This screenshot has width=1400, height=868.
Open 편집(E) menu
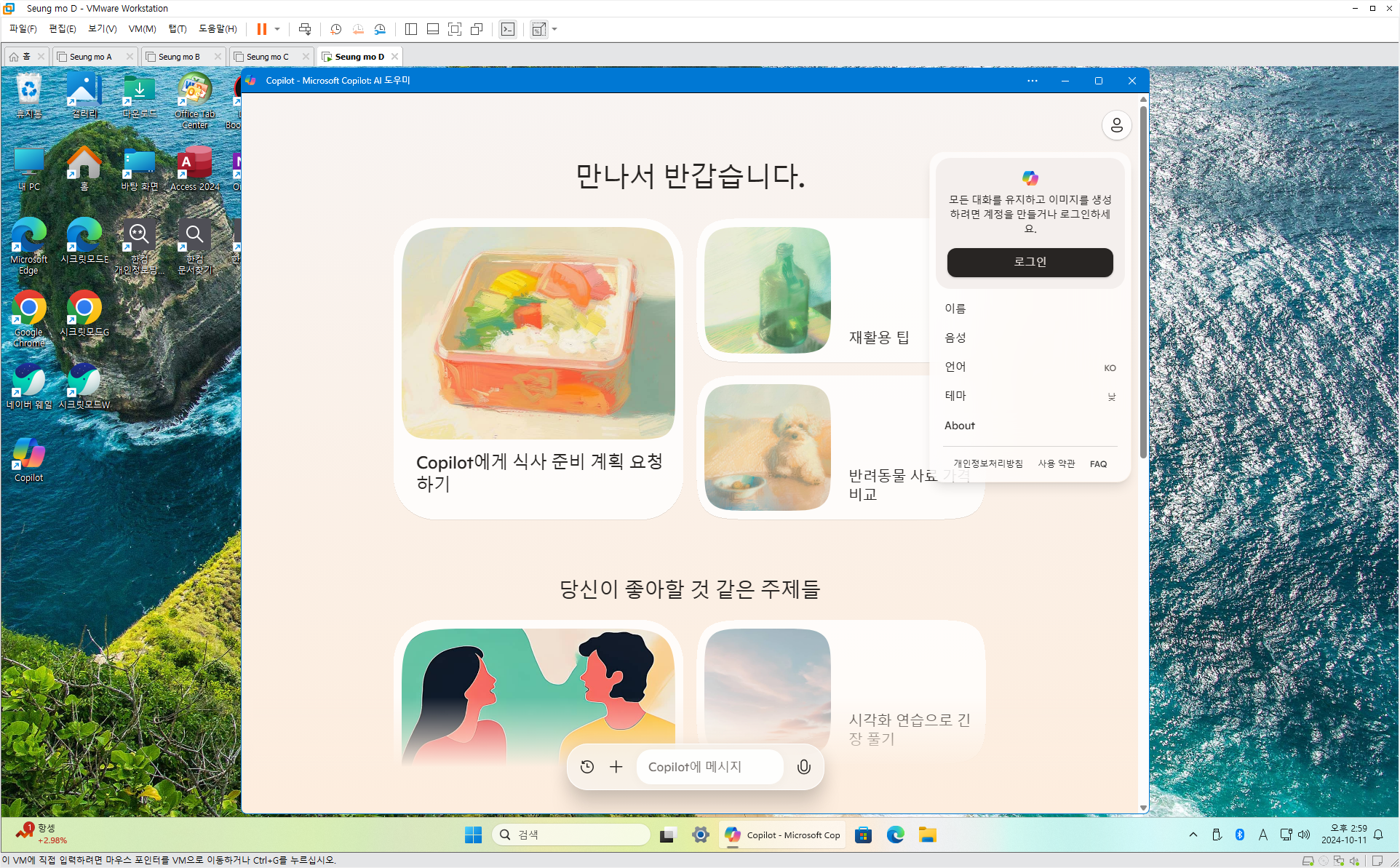coord(62,29)
